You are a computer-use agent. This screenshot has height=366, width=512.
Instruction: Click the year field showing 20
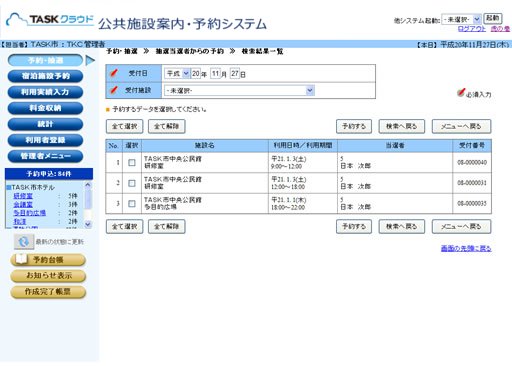(x=196, y=73)
